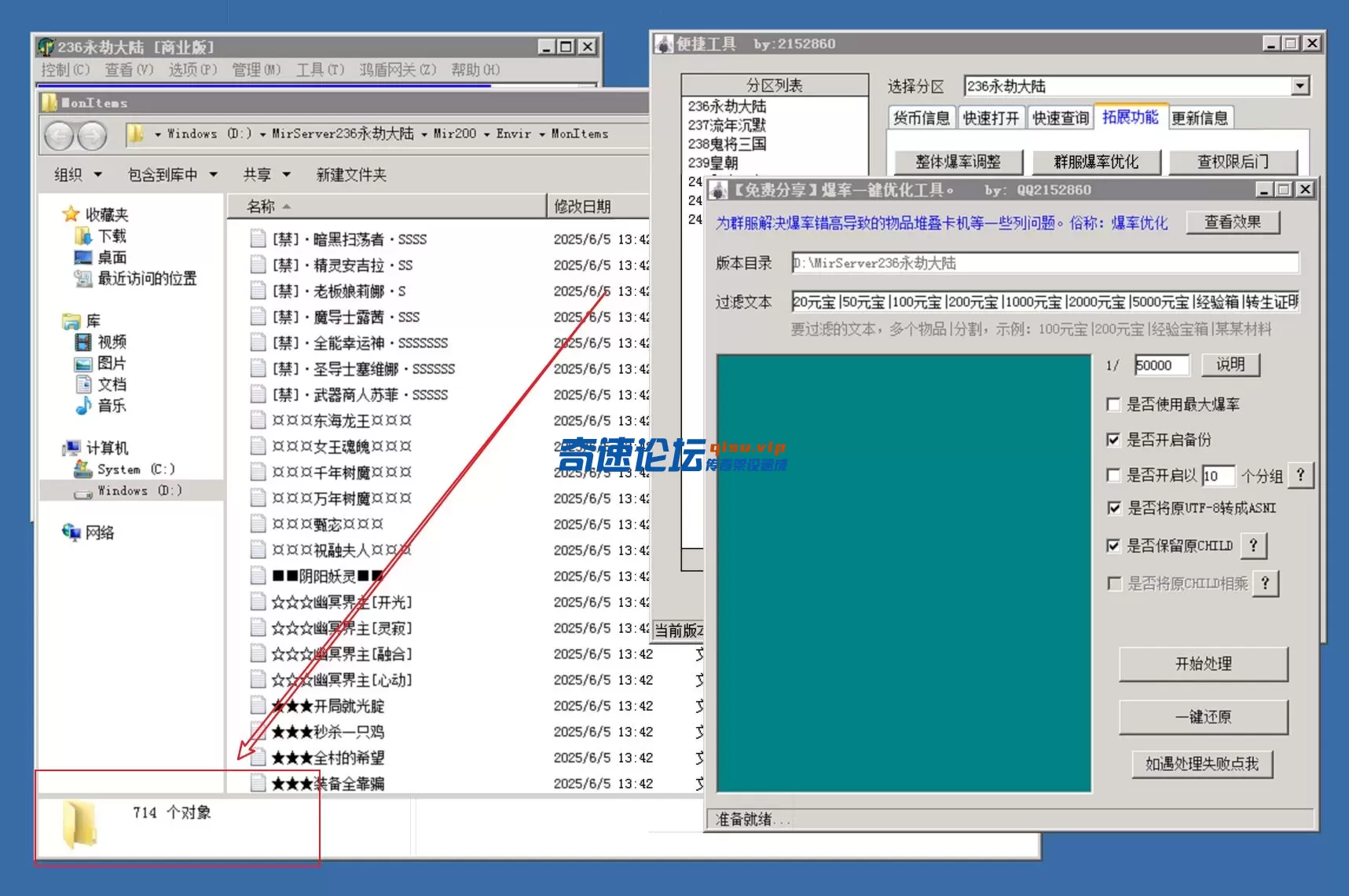The width and height of the screenshot is (1349, 896).
Task: Click the 新建文件夹 button
Action: coord(351,174)
